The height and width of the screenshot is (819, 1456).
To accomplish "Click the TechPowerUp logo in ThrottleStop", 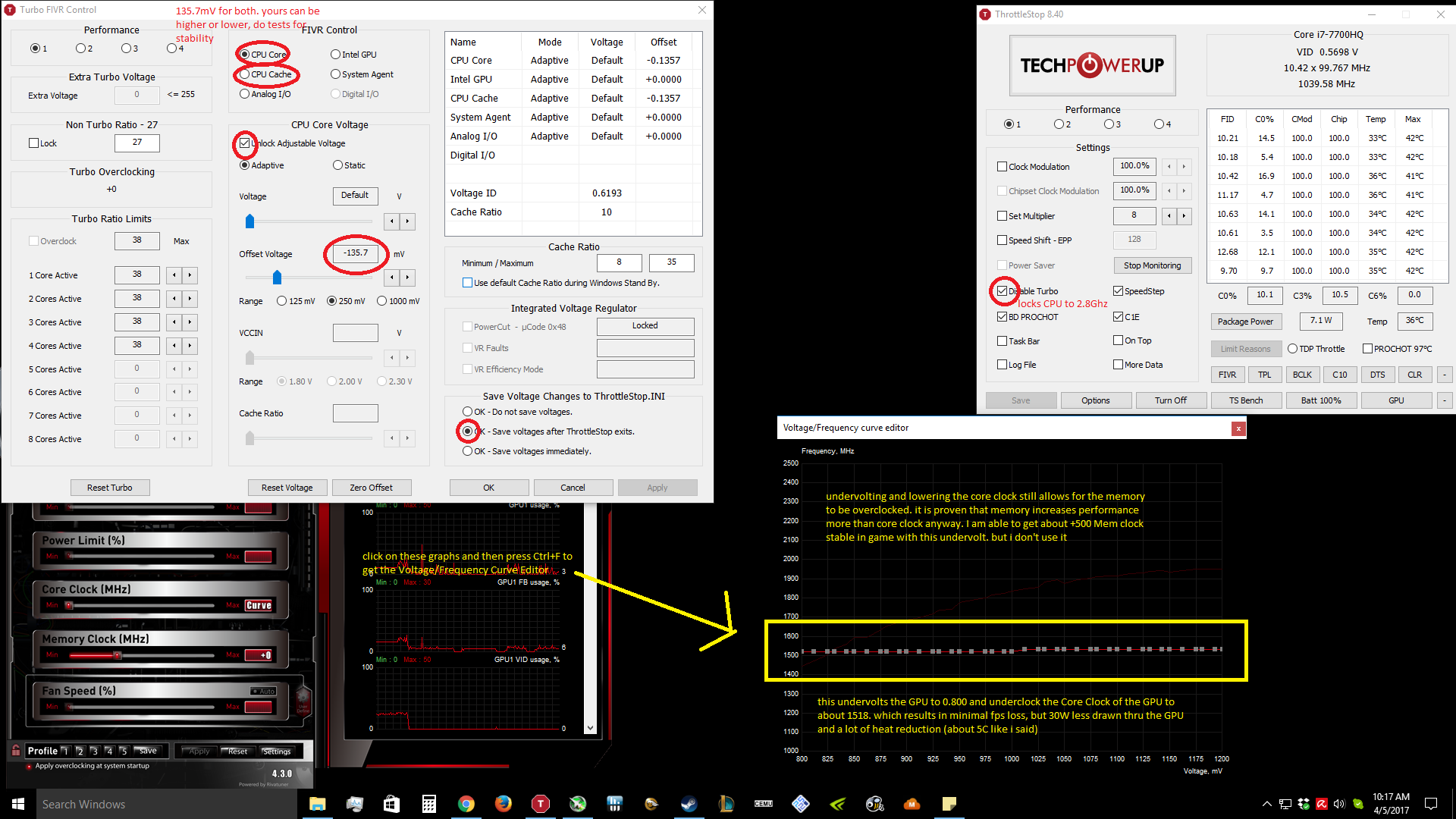I will pos(1092,65).
